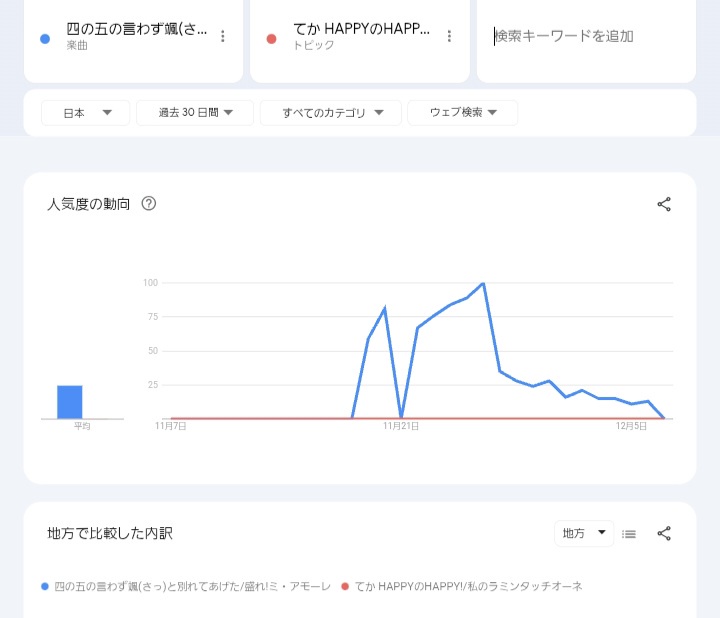Select blue 四の五の言わず颯 legend entry

click(191, 586)
